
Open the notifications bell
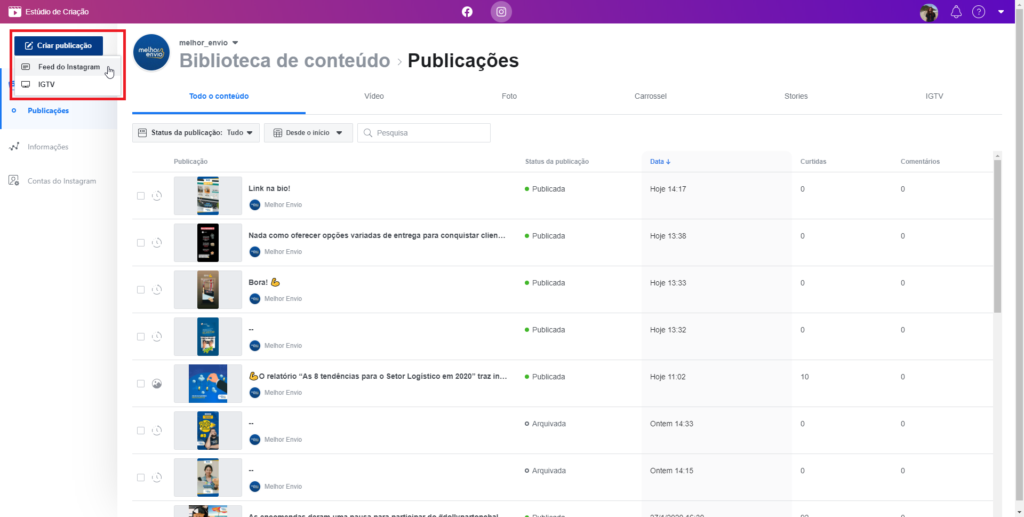pos(956,12)
